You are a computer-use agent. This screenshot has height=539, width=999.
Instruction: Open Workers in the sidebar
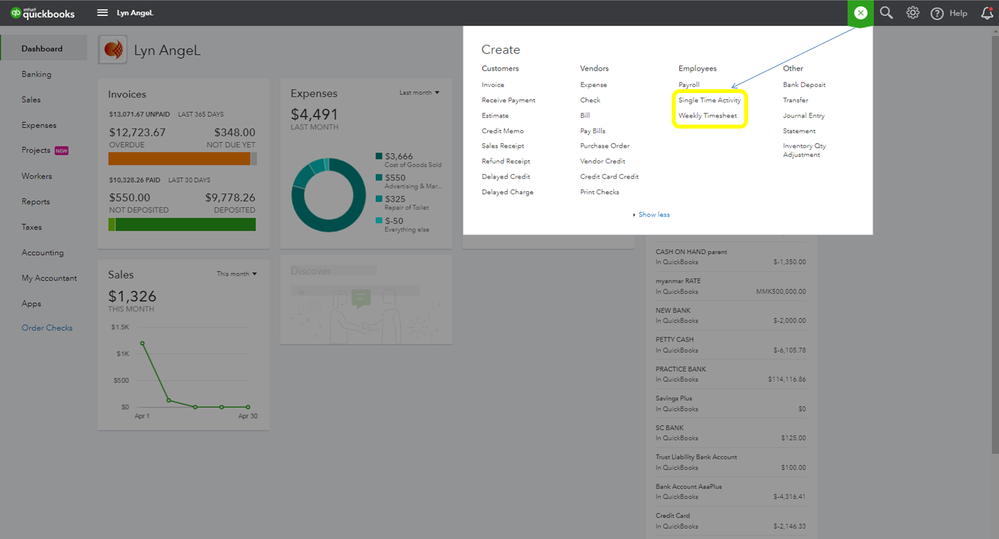(x=36, y=176)
